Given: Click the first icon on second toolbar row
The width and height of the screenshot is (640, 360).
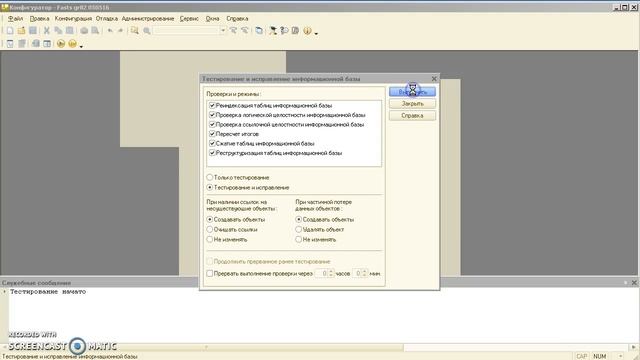Looking at the screenshot, I should tap(10, 43).
